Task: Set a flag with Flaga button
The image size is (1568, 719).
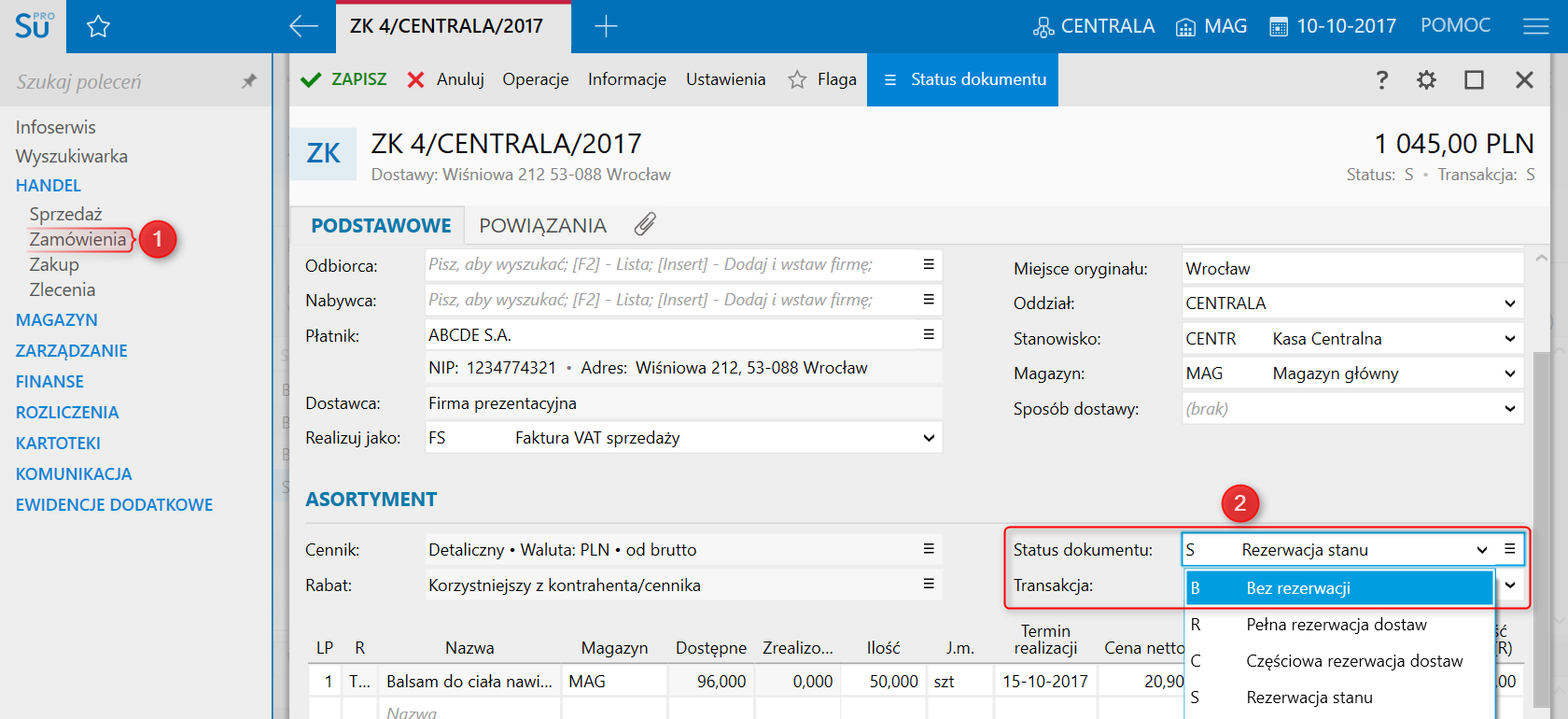Action: click(822, 79)
